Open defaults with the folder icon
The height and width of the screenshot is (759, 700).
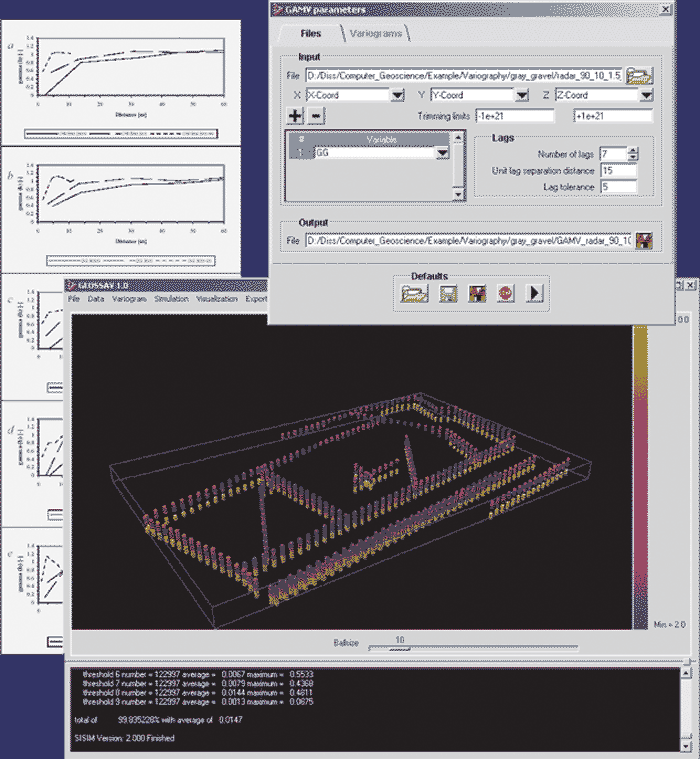click(x=412, y=293)
